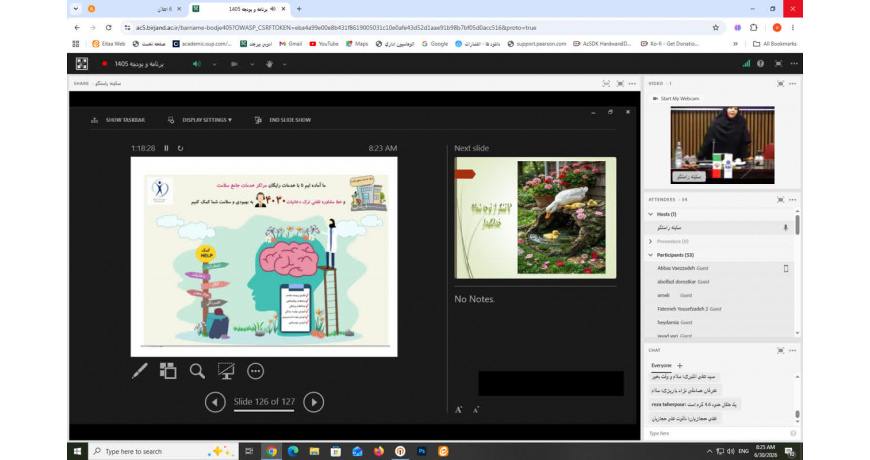Click Start My Webcam
Viewport: 870px width, 460px height.
point(676,99)
